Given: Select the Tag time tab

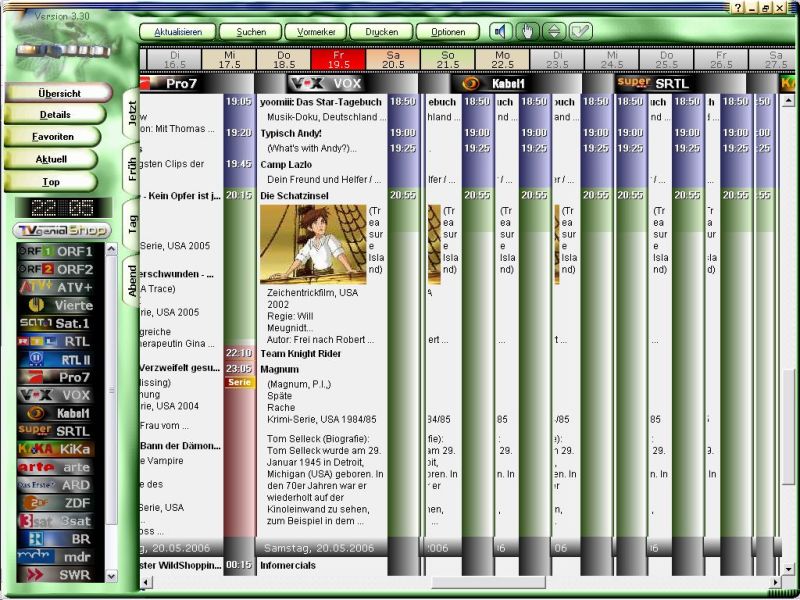Looking at the screenshot, I should [132, 224].
